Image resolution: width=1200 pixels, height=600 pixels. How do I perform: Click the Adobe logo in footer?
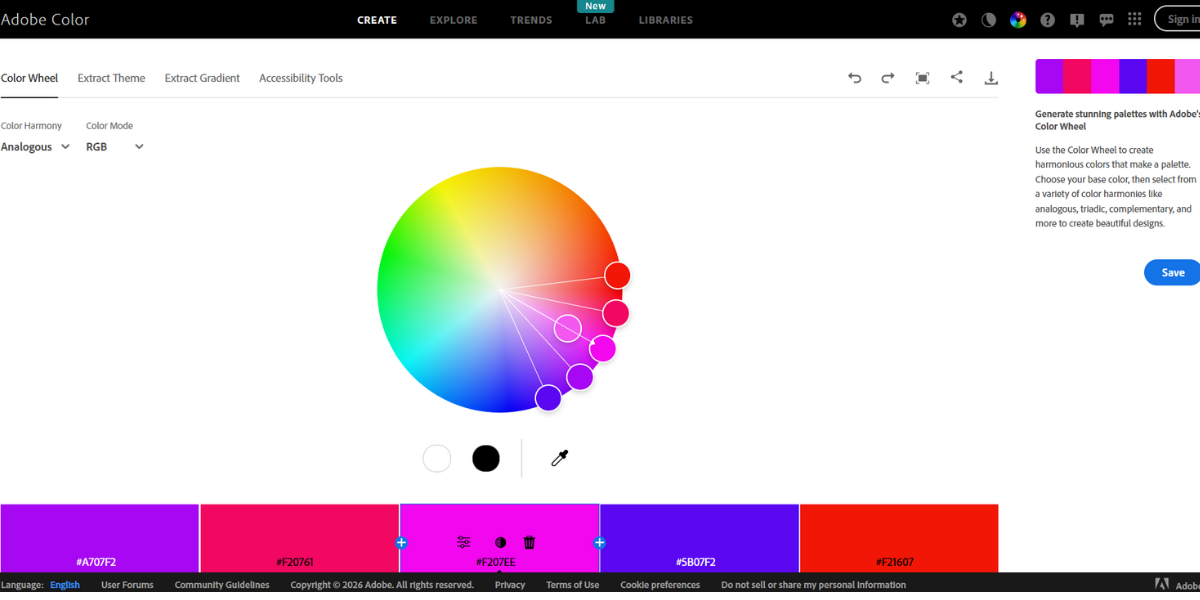pos(1162,584)
